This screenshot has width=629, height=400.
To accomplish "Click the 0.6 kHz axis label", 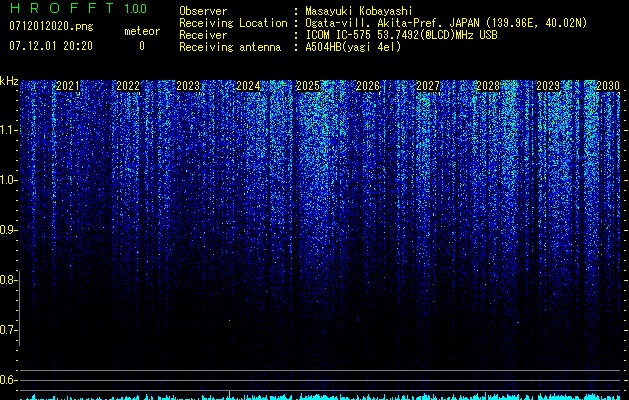I will tap(8, 380).
